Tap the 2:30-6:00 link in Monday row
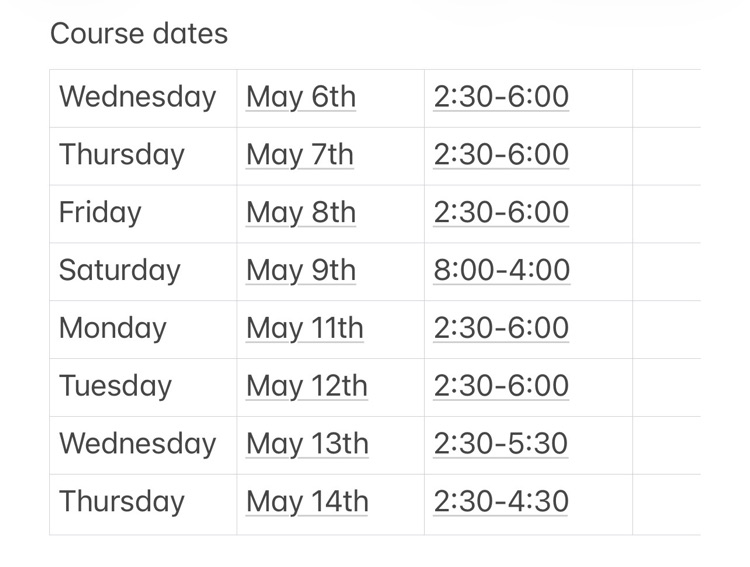 click(500, 328)
